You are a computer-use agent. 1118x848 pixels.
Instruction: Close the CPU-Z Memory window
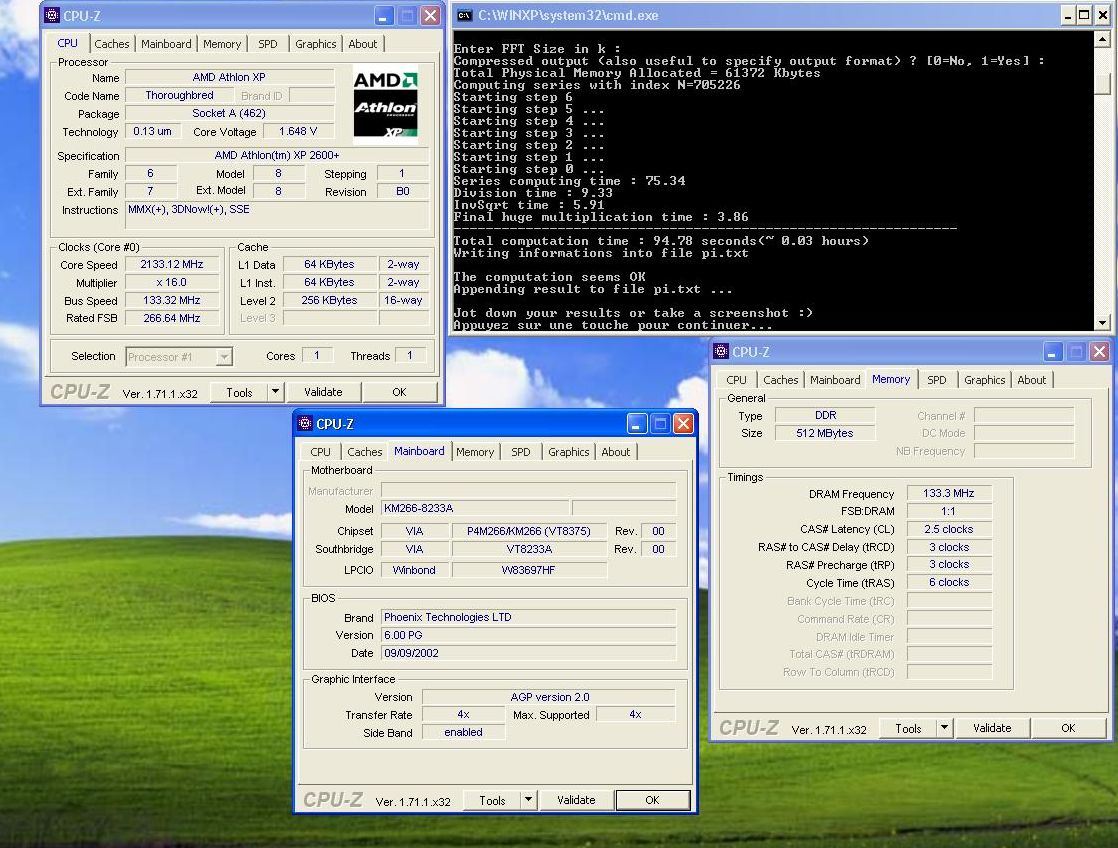(1099, 352)
